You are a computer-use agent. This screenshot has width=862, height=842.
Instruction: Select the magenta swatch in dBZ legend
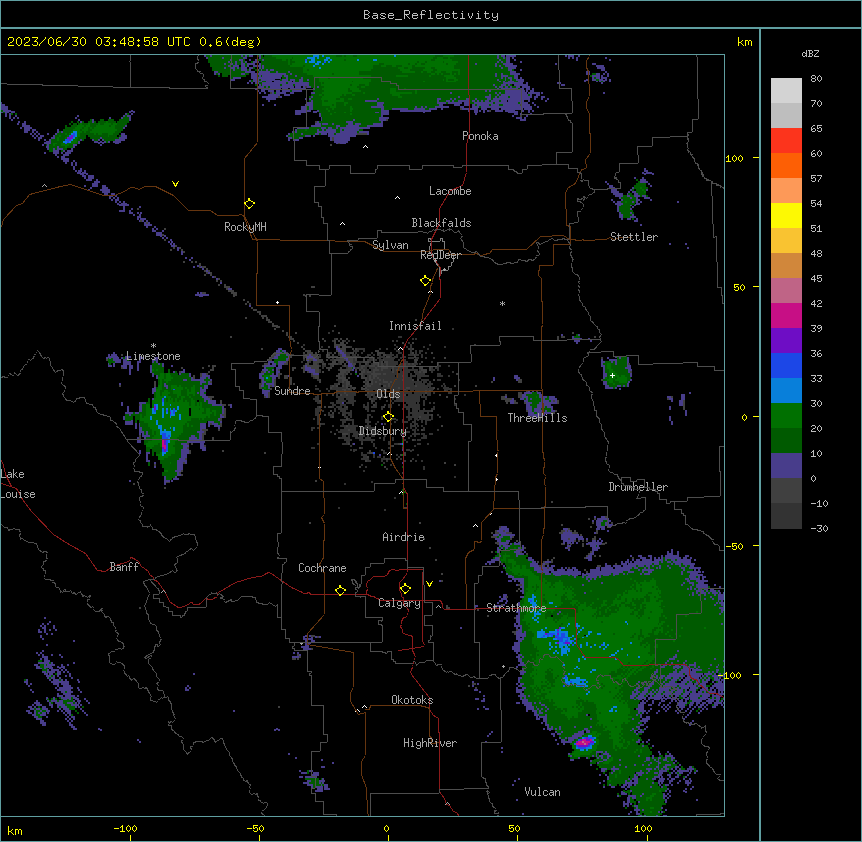(x=786, y=315)
